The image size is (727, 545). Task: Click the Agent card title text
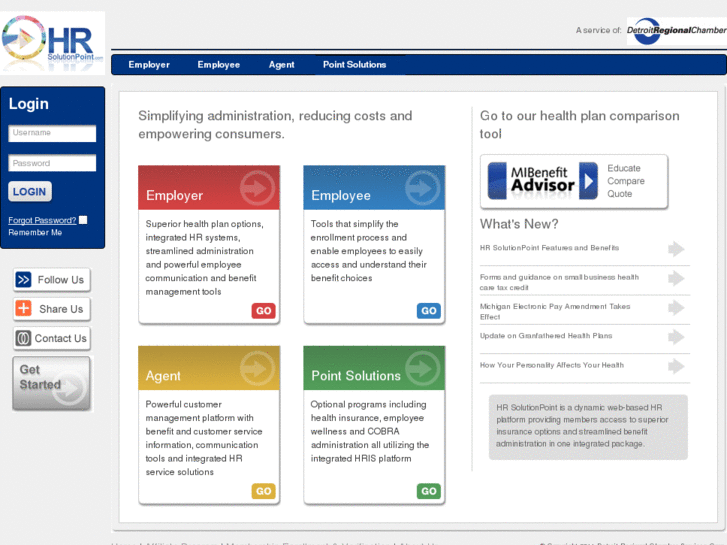163,376
